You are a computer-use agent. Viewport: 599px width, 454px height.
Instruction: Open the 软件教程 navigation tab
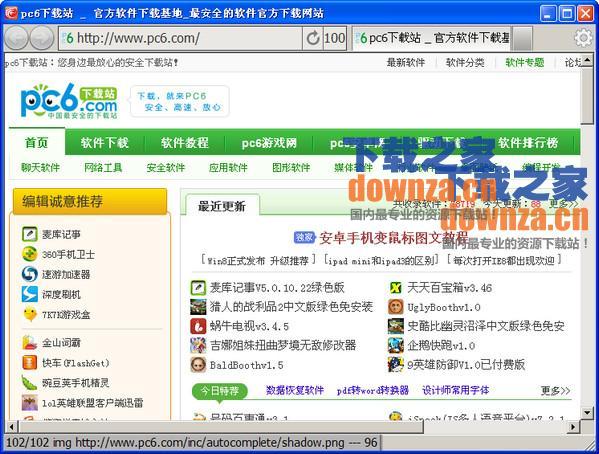click(x=185, y=143)
